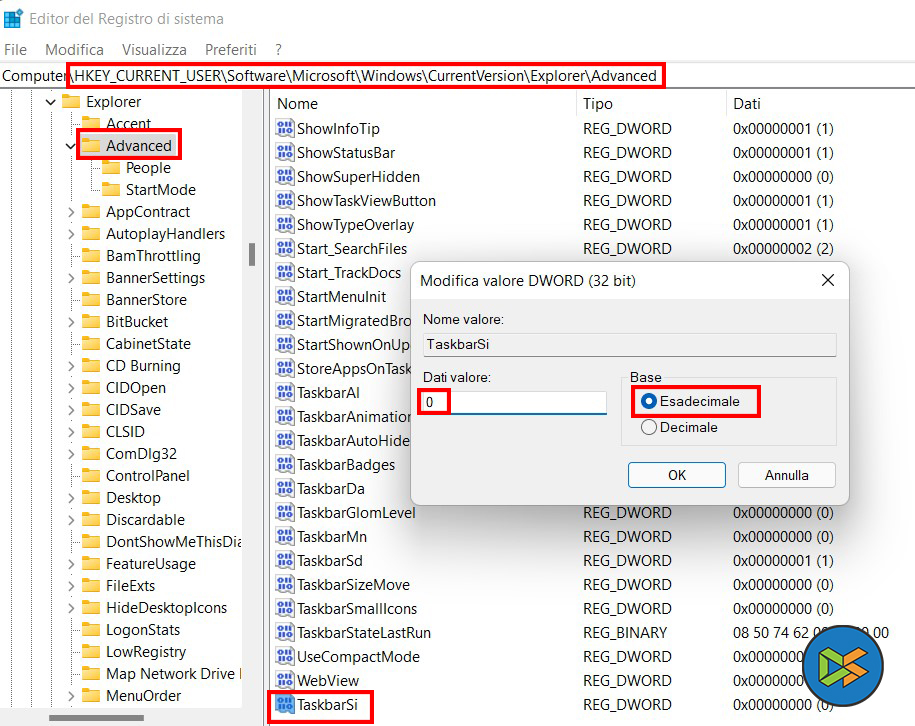The image size is (915, 726).
Task: Expand the CD Burning tree node
Action: tap(71, 366)
